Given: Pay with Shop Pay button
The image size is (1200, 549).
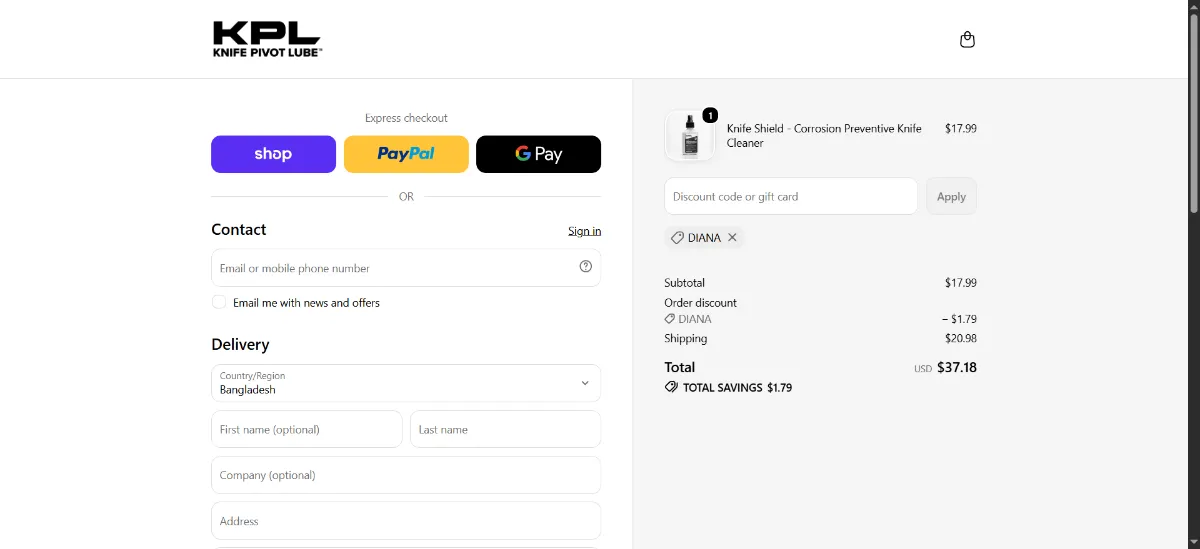Looking at the screenshot, I should coord(273,154).
